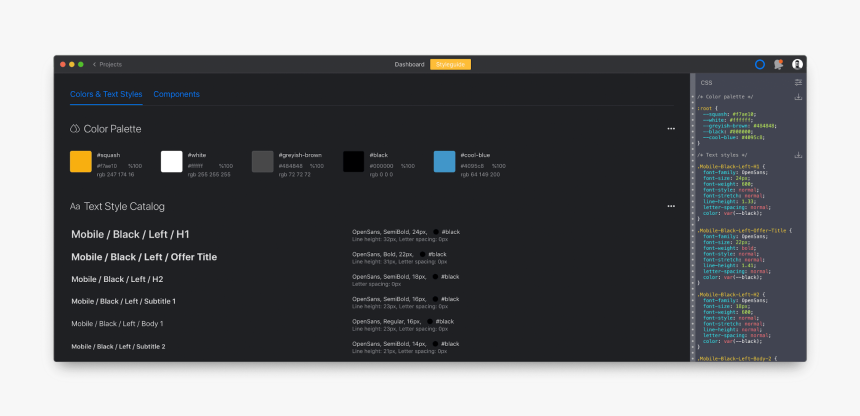Select Mobile / Black / Left / Subtitle 2 style
860x416 pixels.
point(118,346)
